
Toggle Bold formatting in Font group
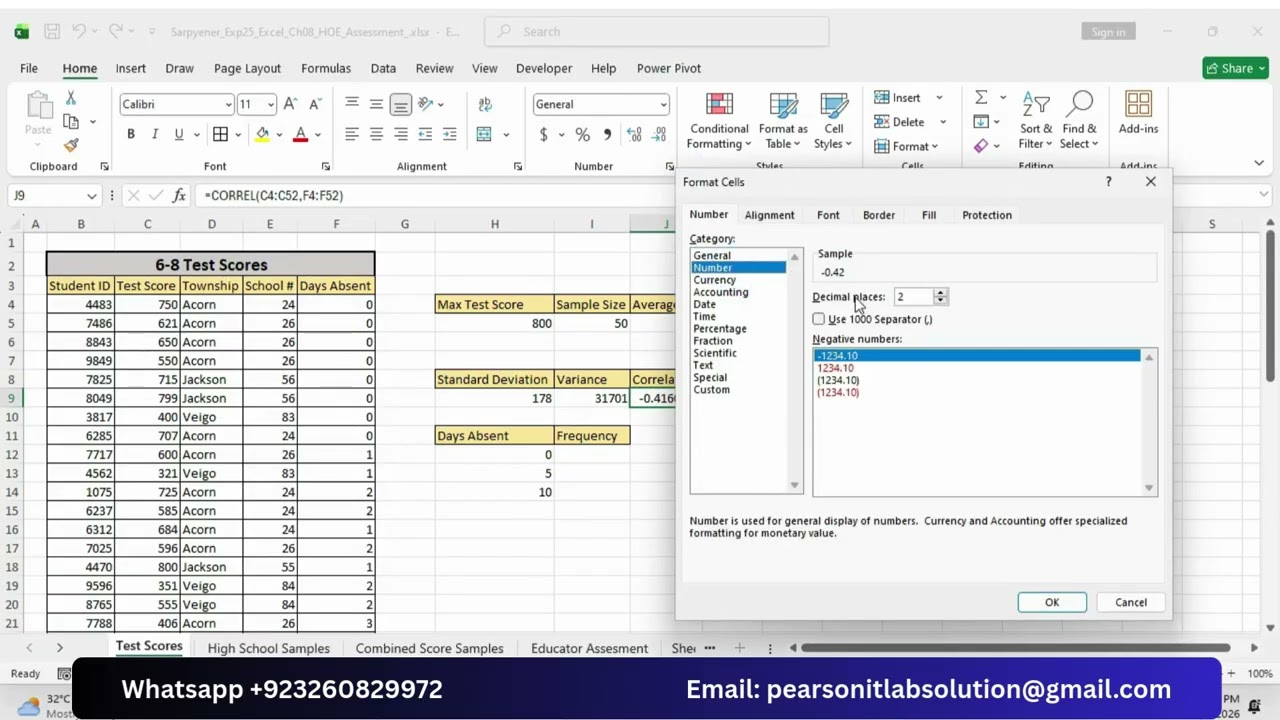(130, 134)
